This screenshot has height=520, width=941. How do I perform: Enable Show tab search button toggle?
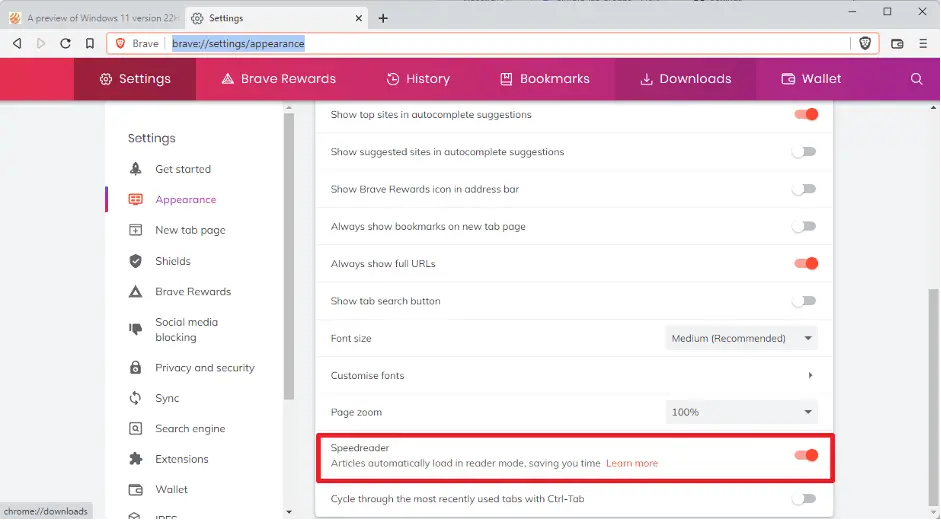[804, 300]
